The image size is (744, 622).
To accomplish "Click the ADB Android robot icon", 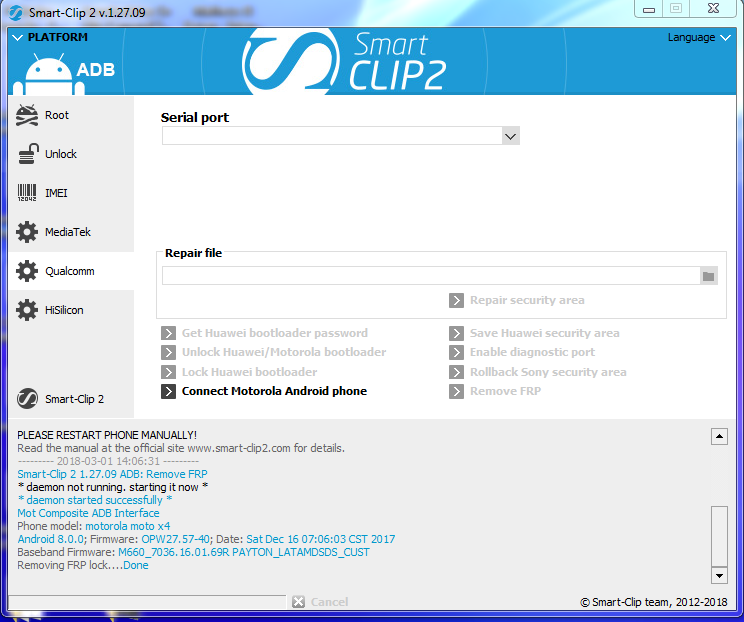I will point(49,74).
